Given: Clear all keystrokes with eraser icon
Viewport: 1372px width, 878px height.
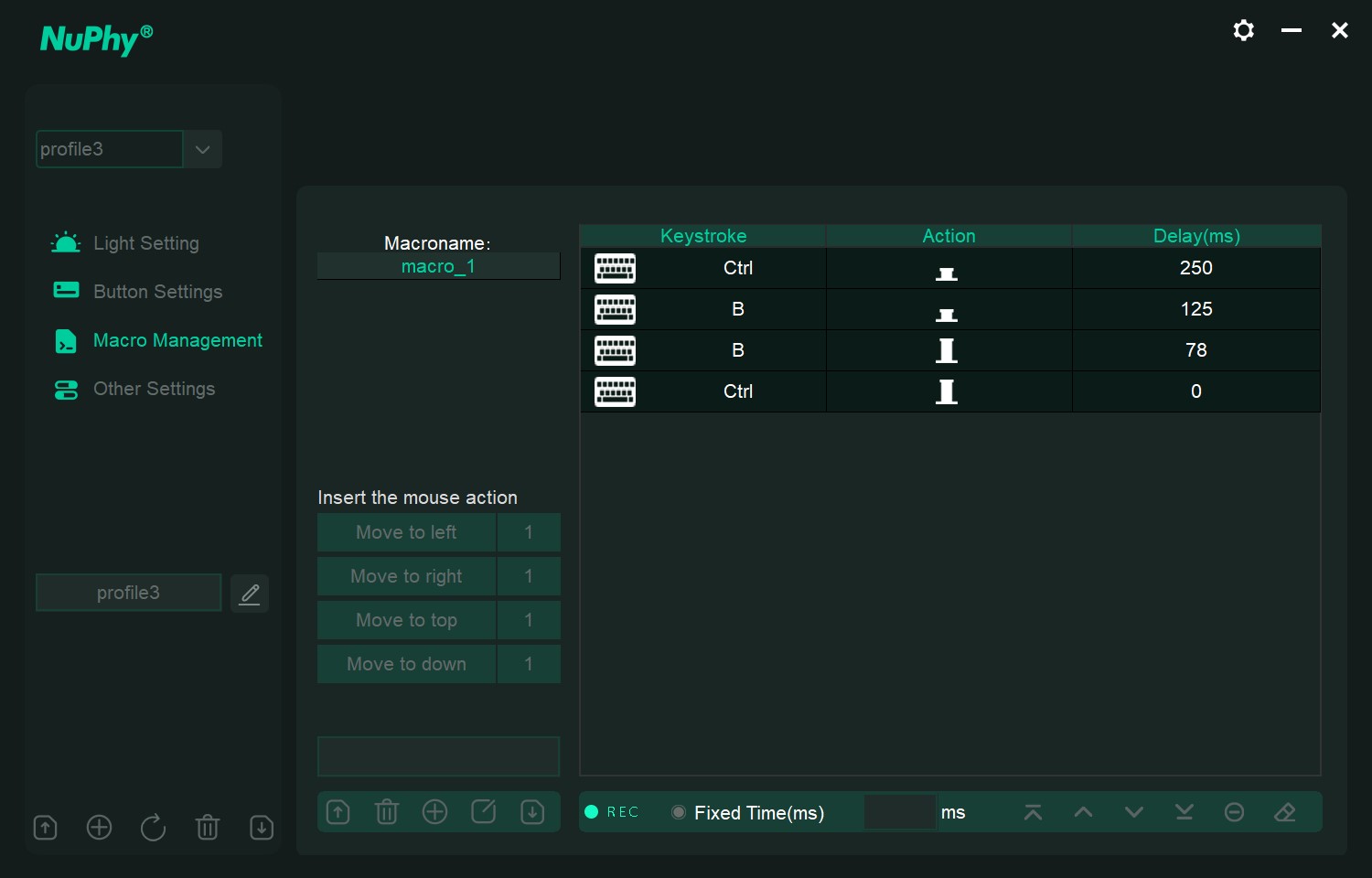Looking at the screenshot, I should pyautogui.click(x=1285, y=812).
